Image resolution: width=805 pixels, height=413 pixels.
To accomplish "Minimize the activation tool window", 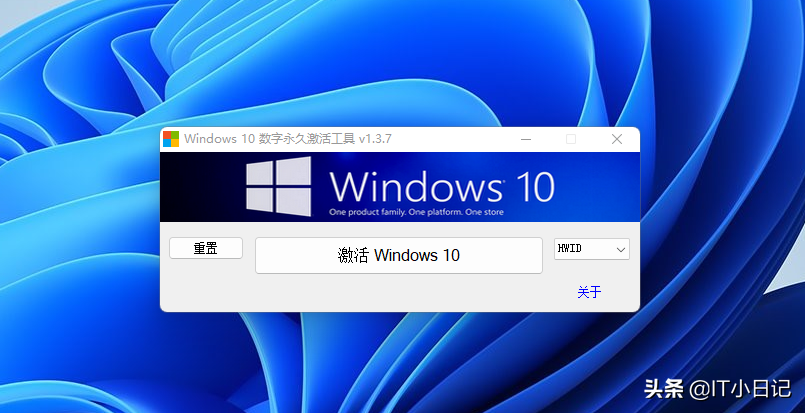I will click(526, 139).
